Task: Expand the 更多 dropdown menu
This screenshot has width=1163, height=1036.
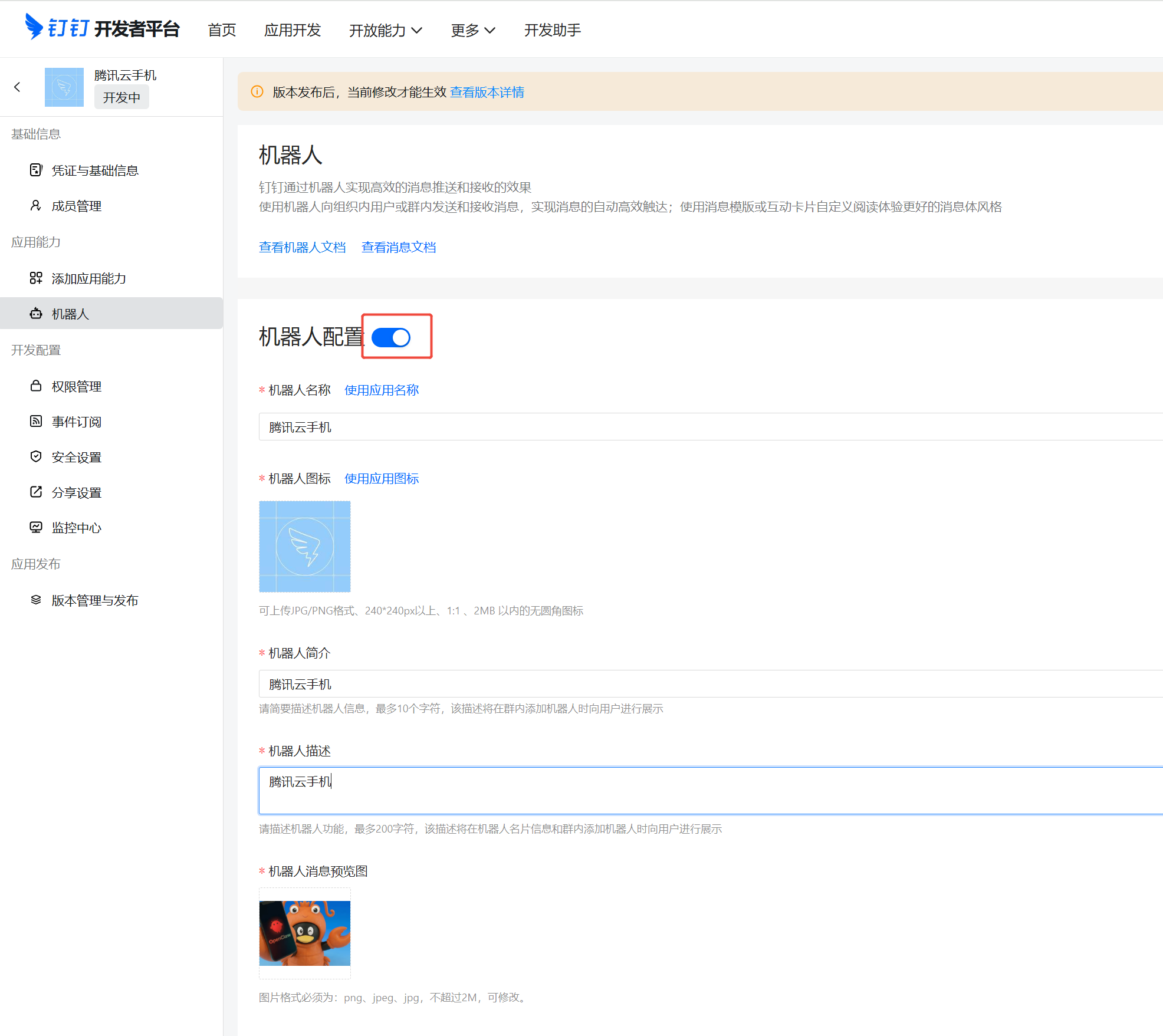Action: [472, 30]
